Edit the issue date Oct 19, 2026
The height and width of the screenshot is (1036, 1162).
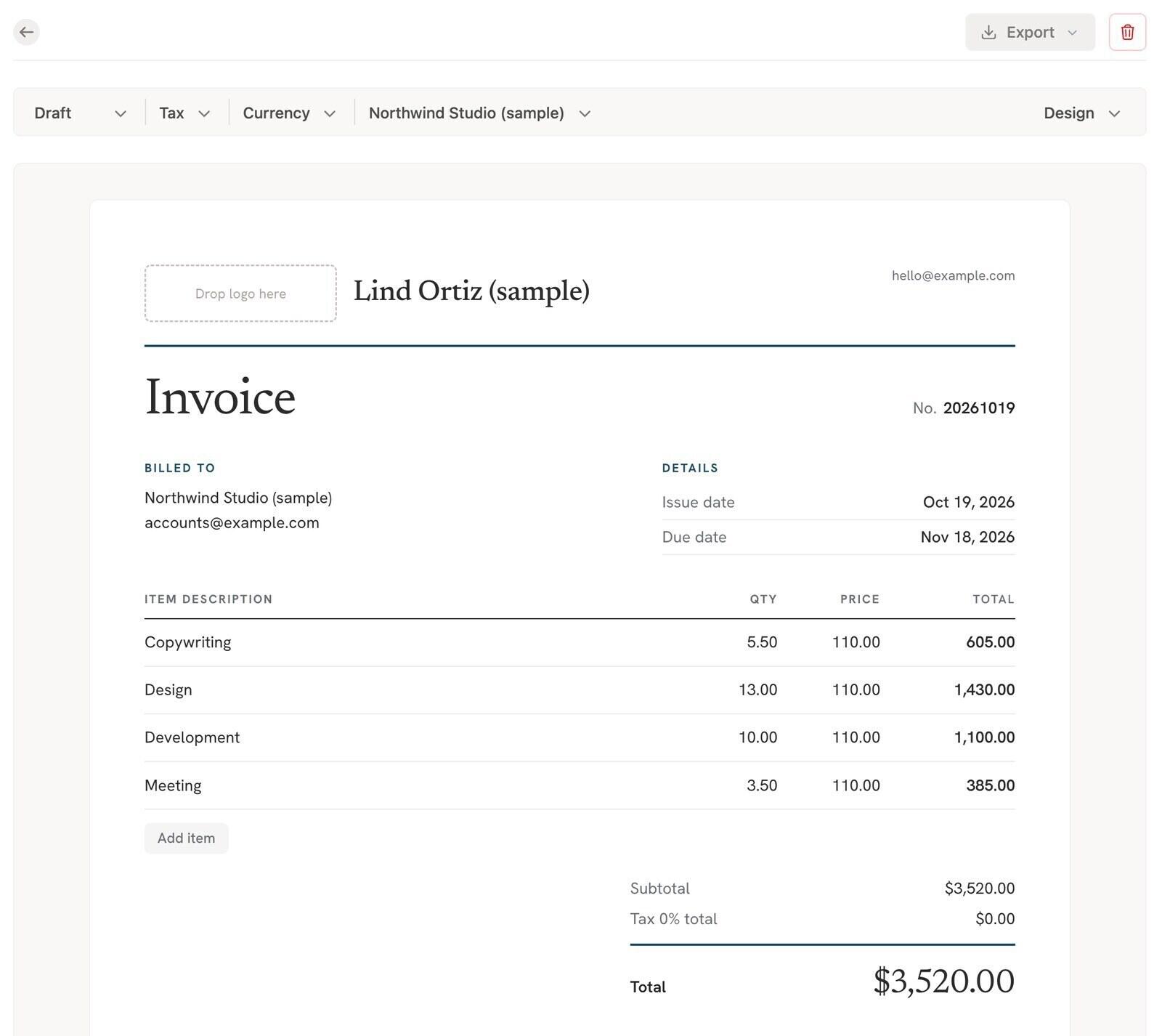tap(968, 503)
